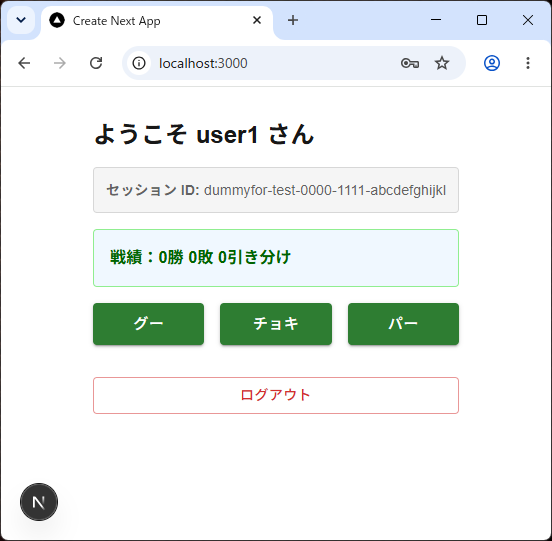Click the 戦績 record text
Screen dimensions: 552x541
click(200, 257)
